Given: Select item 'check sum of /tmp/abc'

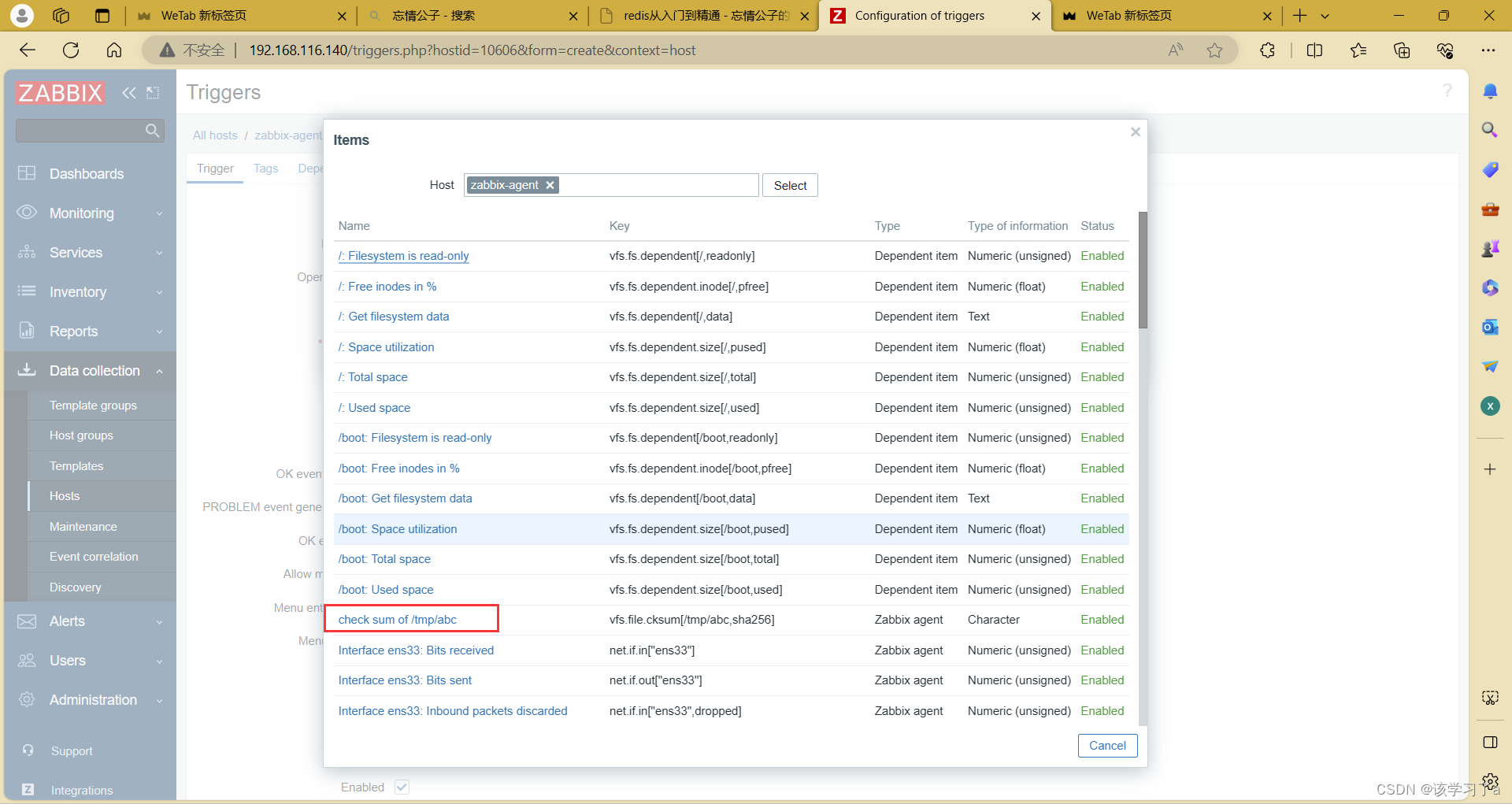Looking at the screenshot, I should (397, 620).
